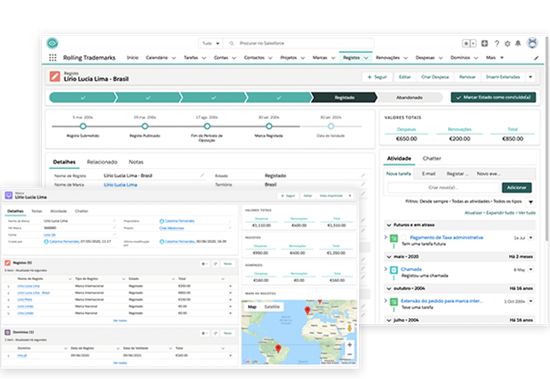The width and height of the screenshot is (550, 379).
Task: Open the Atividade tab on the Marca record
Action: pos(58,211)
